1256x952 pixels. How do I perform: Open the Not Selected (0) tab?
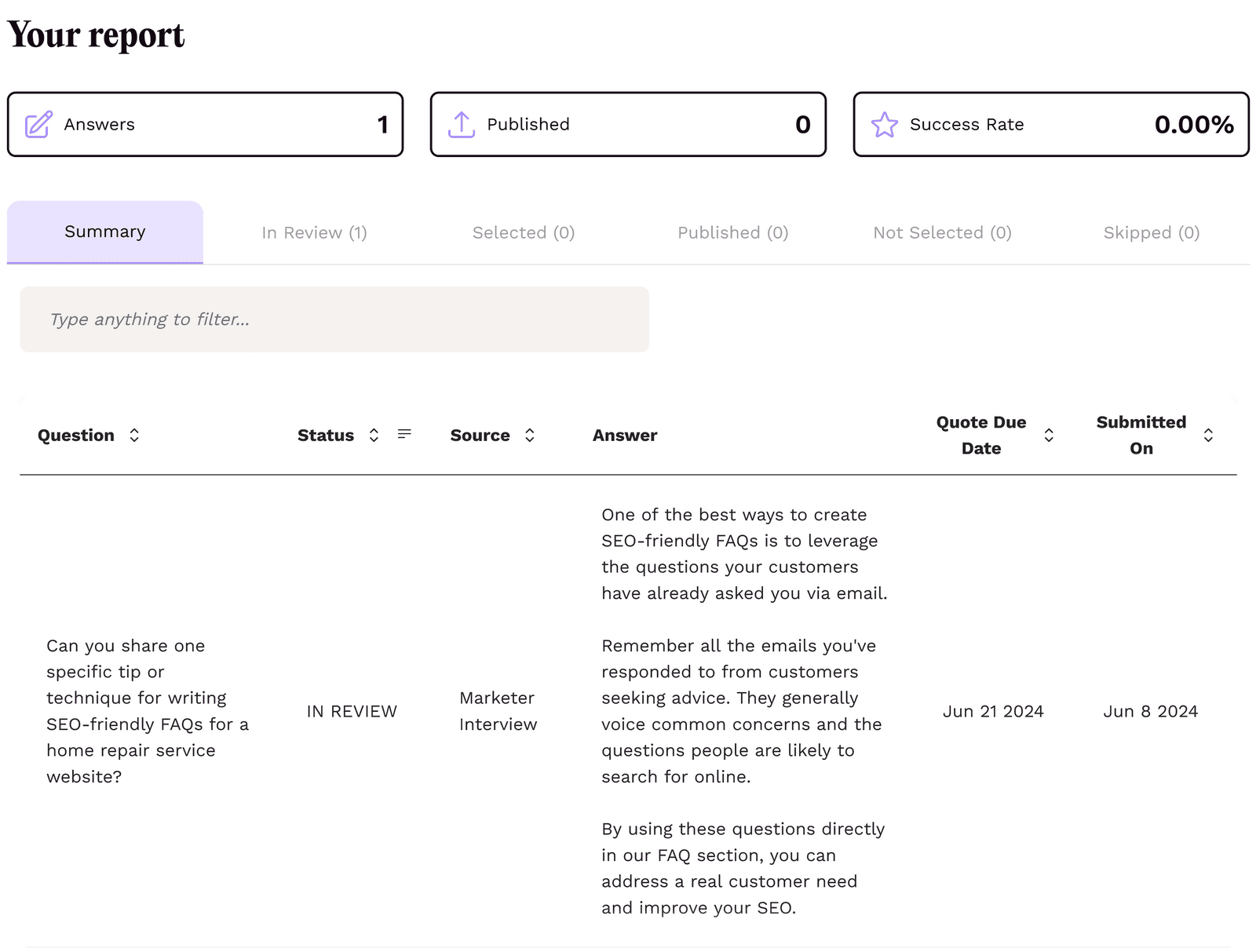point(942,232)
